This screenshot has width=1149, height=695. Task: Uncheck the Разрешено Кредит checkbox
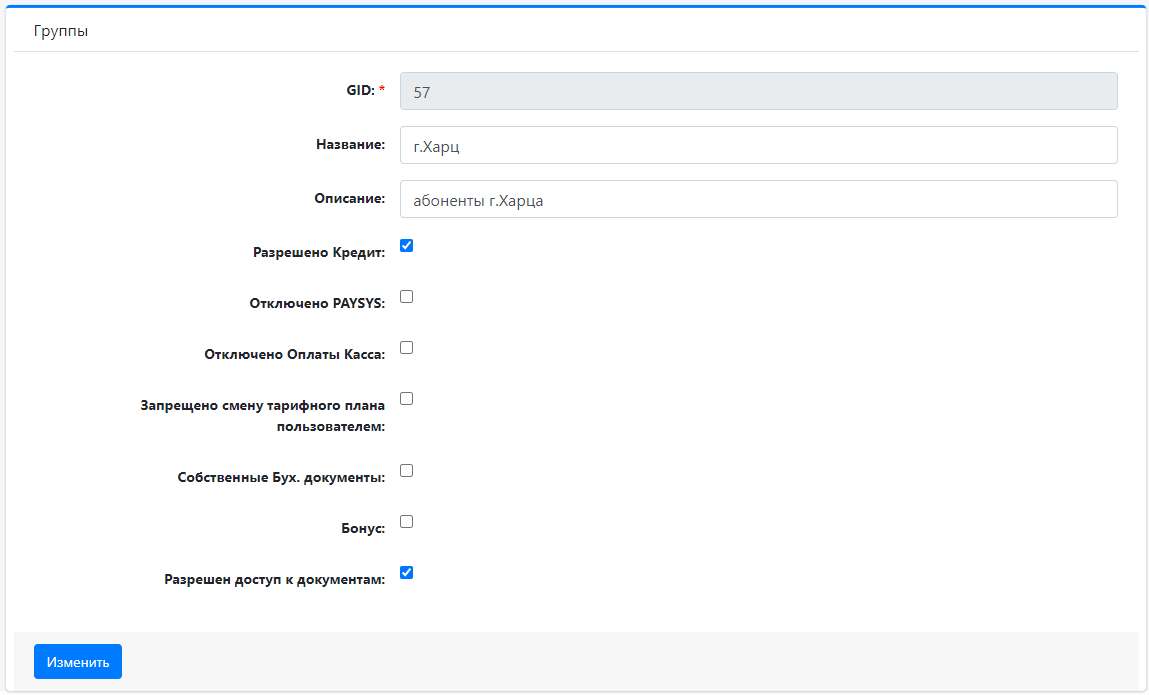click(x=407, y=246)
